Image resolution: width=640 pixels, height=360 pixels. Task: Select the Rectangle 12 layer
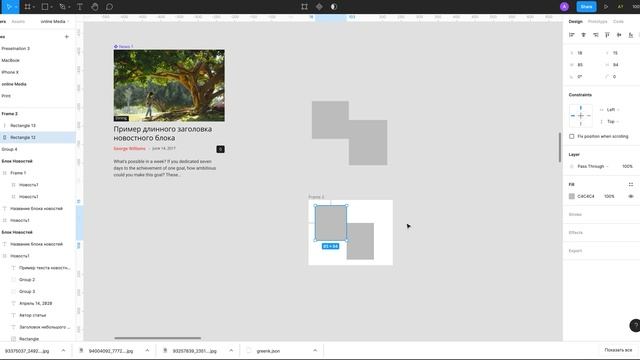[x=38, y=138]
